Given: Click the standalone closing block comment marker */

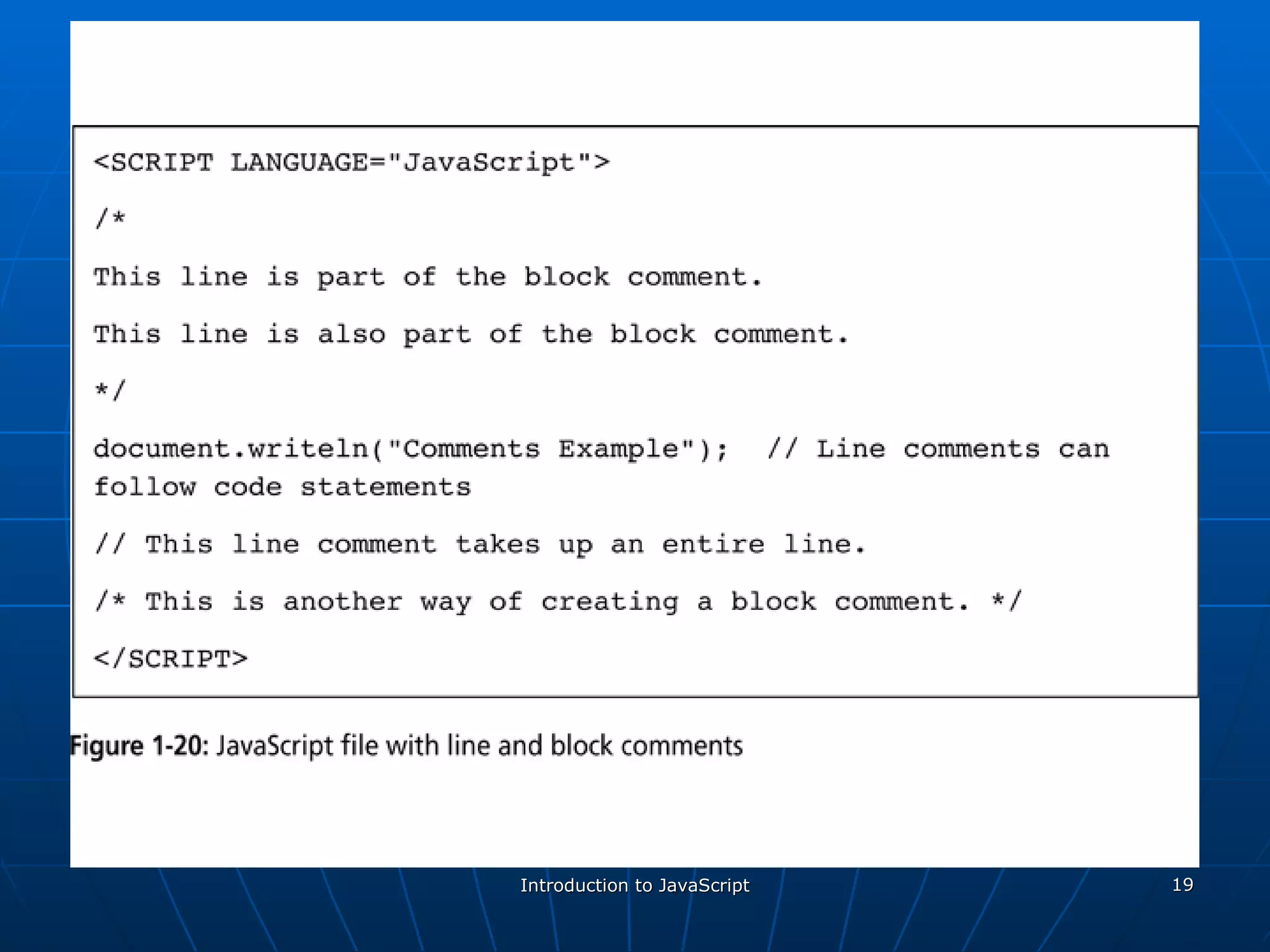Looking at the screenshot, I should click(110, 390).
